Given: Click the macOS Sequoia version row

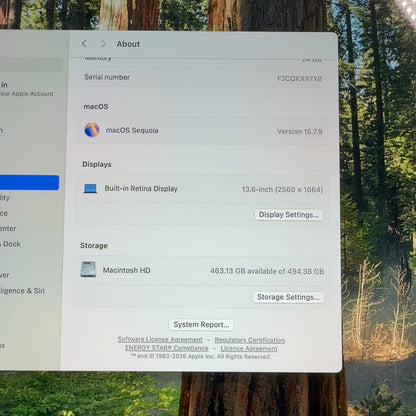Looking at the screenshot, I should tap(203, 130).
